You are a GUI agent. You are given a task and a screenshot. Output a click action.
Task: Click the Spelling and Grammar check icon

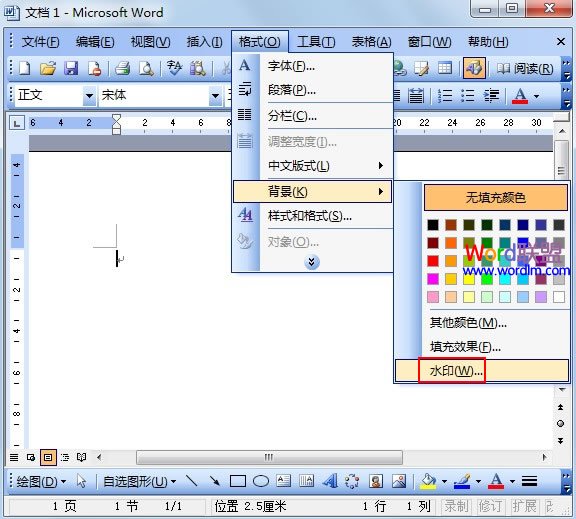[174, 68]
